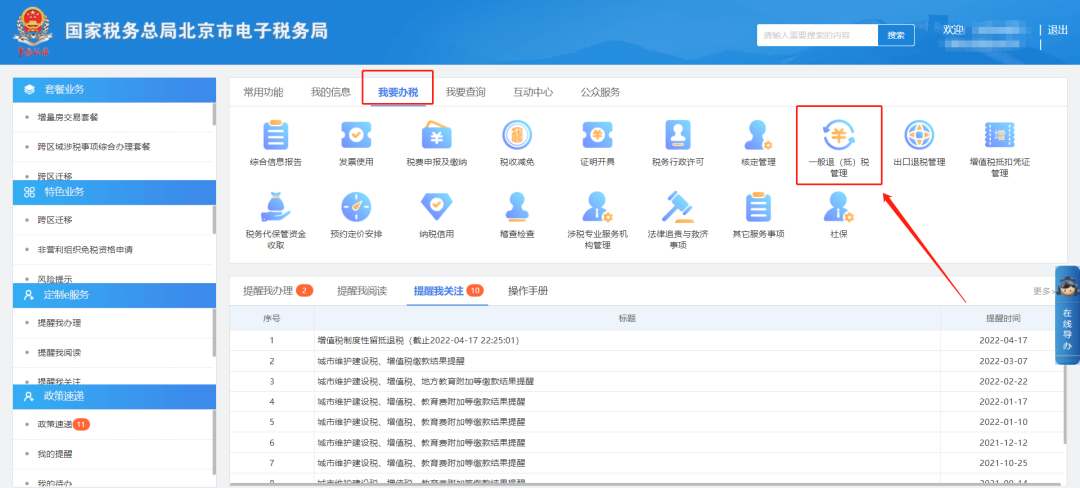Open 税费申报及缴纳 icon
The image size is (1080, 488).
click(x=437, y=135)
